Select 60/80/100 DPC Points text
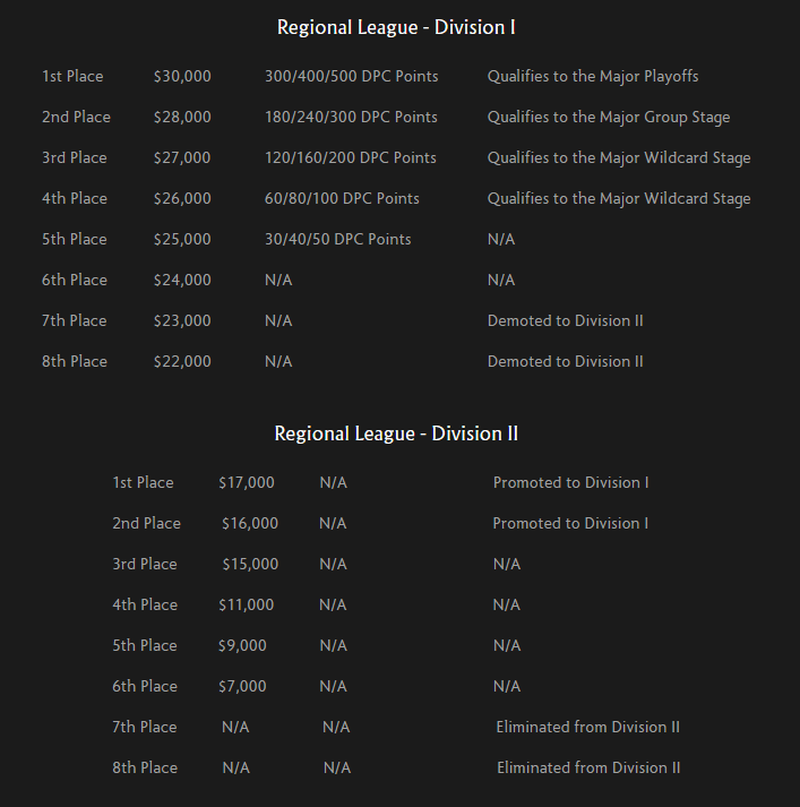 (x=342, y=198)
